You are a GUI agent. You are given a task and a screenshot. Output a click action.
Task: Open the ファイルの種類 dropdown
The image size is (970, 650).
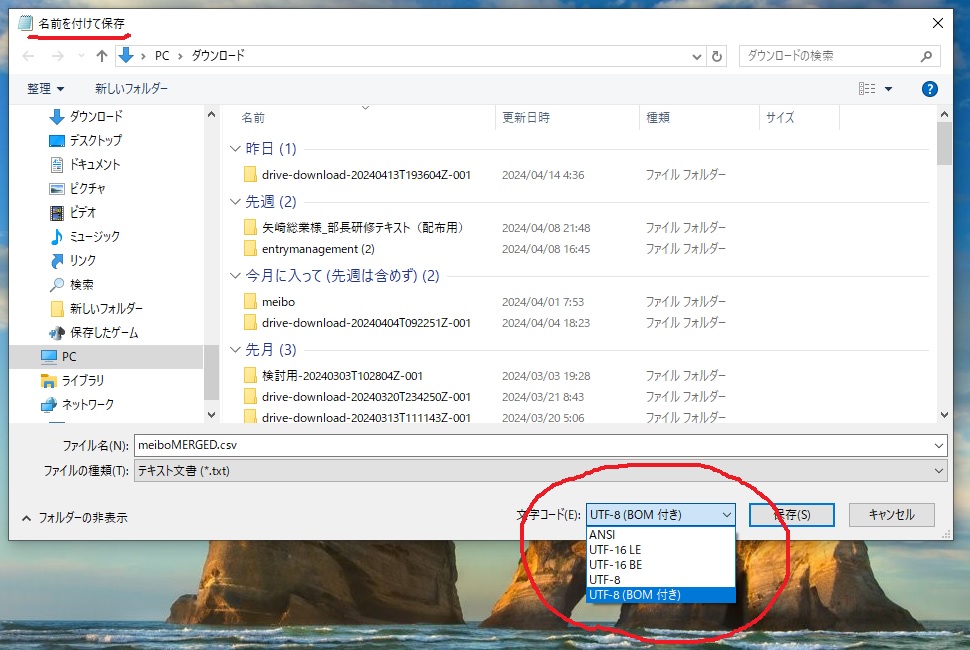pyautogui.click(x=538, y=470)
